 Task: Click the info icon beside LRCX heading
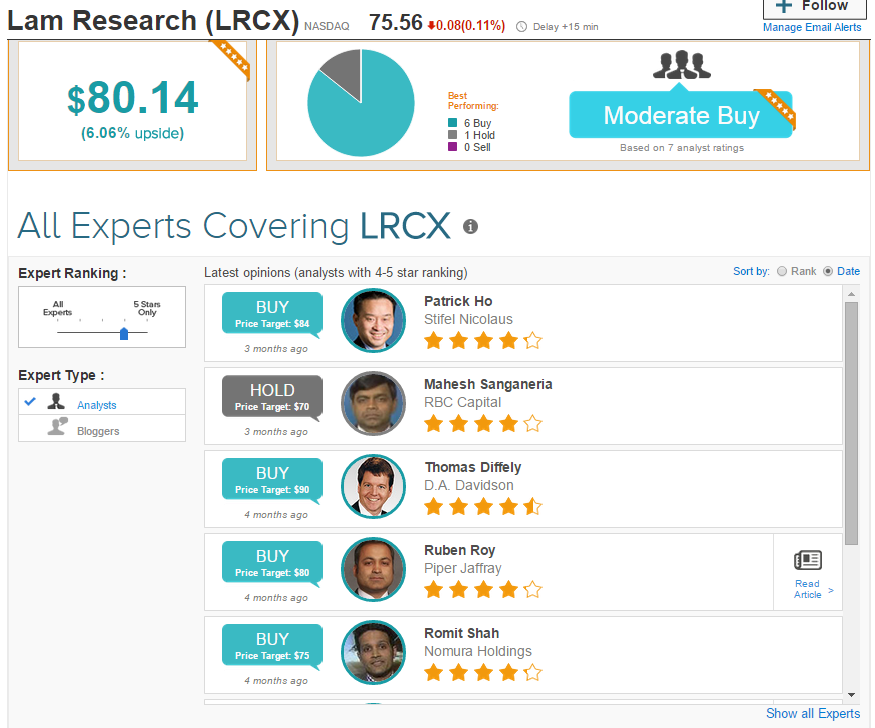pos(470,226)
